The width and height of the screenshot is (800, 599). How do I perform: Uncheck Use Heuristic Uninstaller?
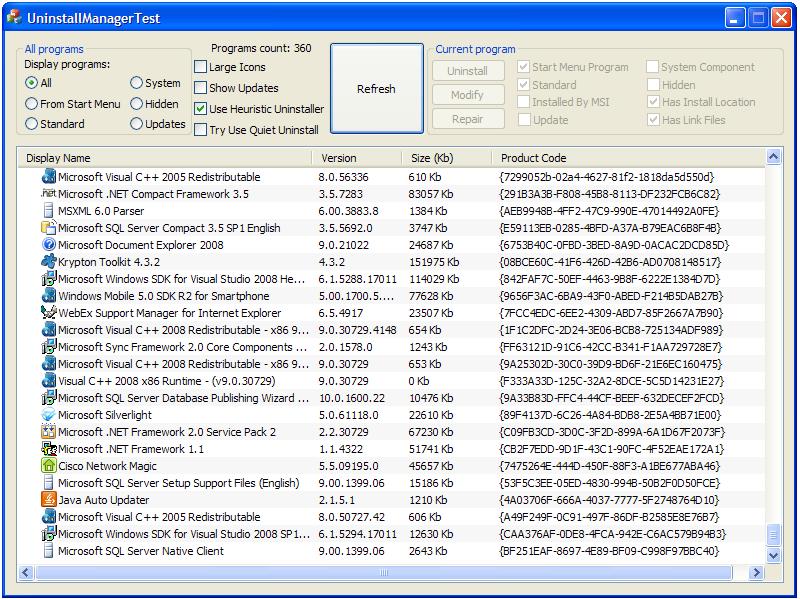click(x=201, y=109)
